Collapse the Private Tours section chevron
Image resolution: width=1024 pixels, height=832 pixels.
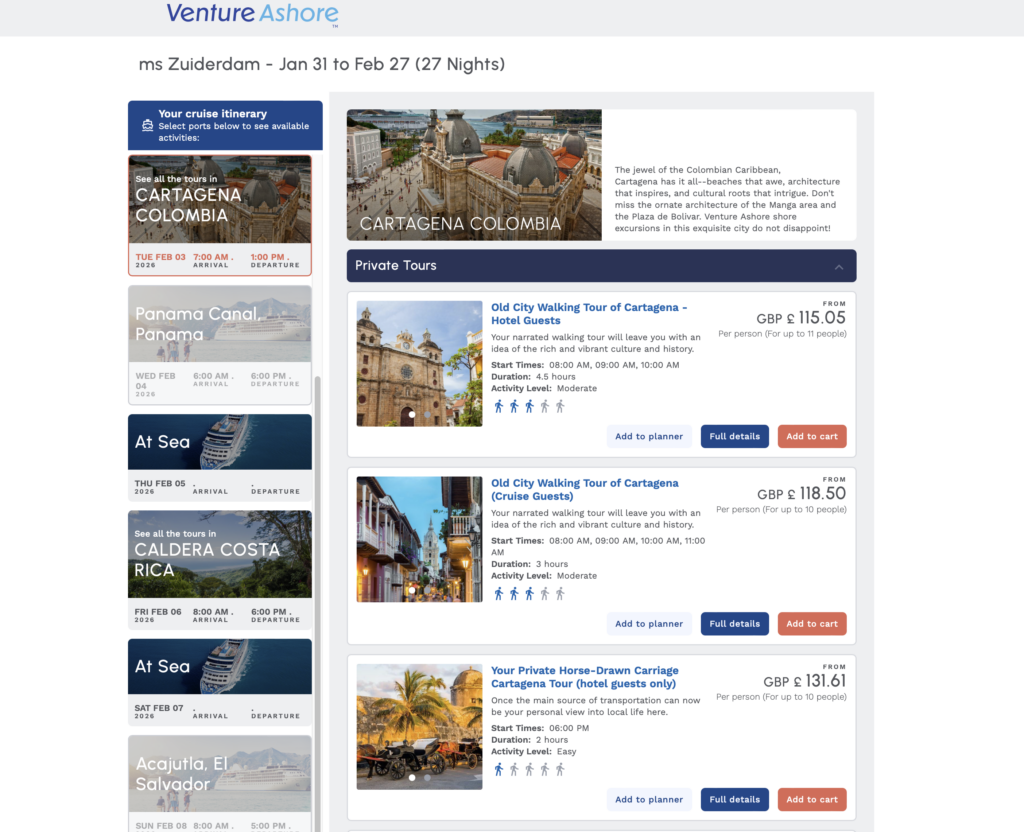(x=839, y=266)
